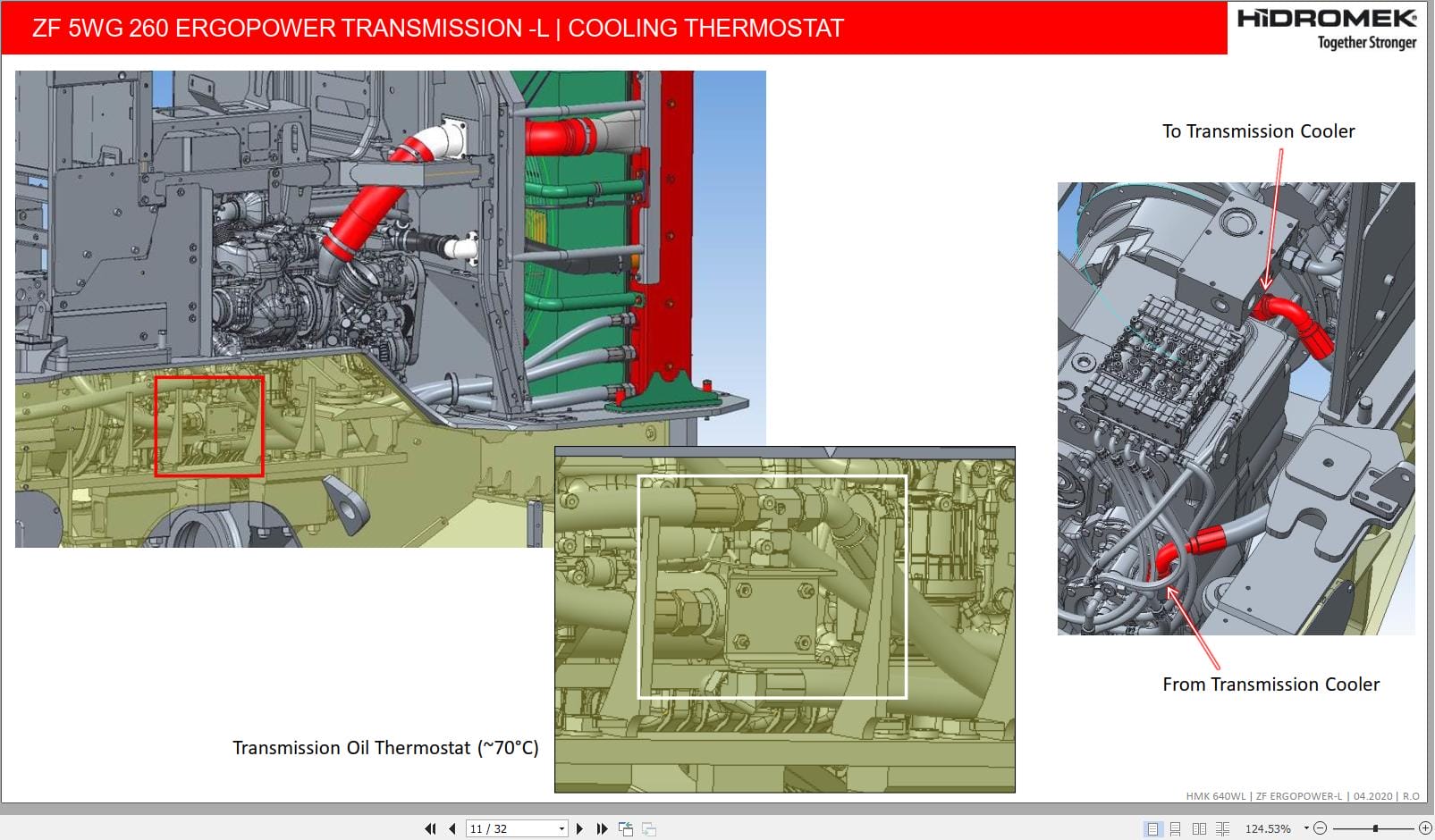Open the zoom percentage dropdown
Screen dimensions: 1435x840
[1305, 828]
